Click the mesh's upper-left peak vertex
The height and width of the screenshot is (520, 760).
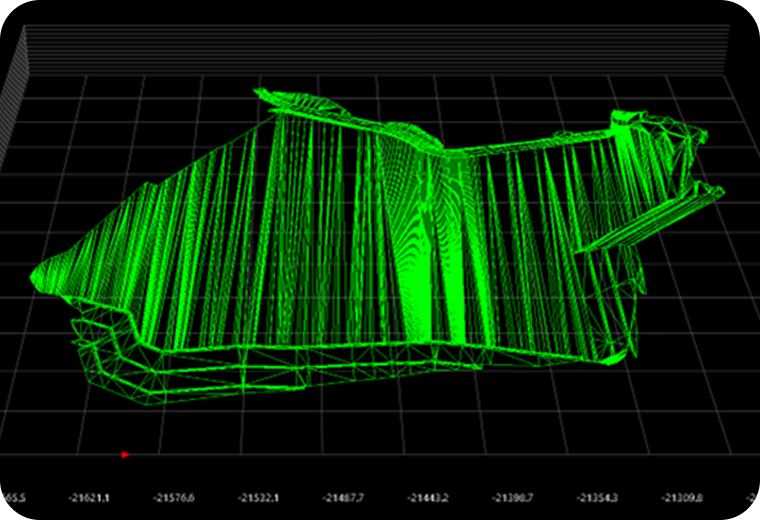[262, 92]
